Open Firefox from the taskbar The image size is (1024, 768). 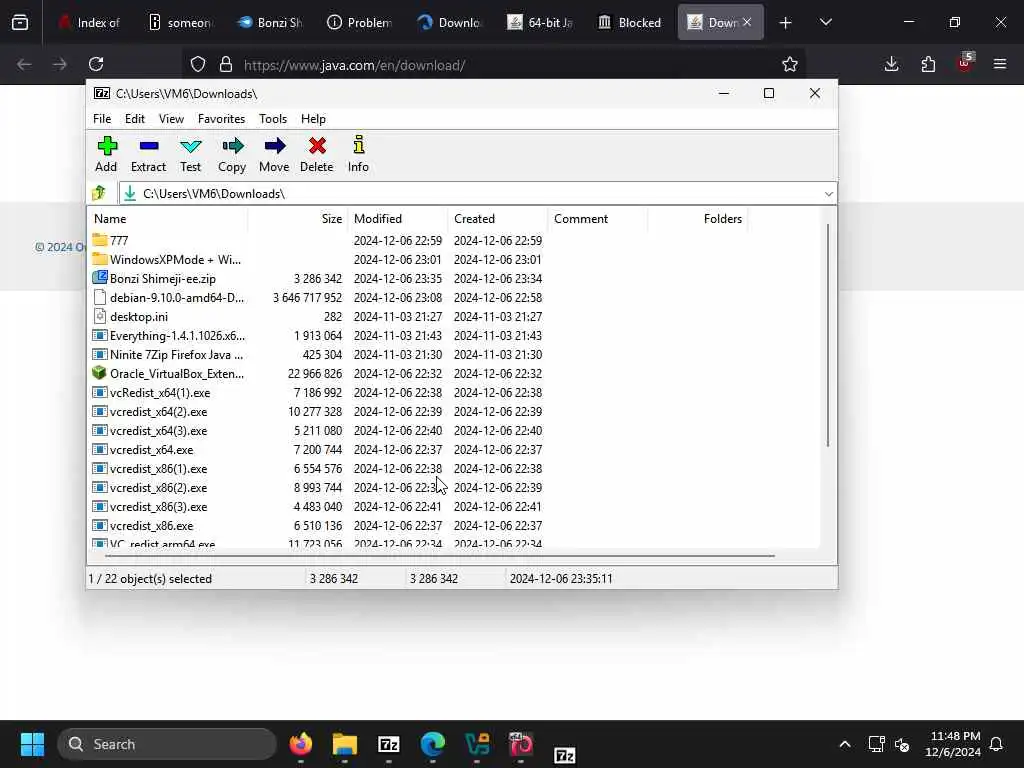click(301, 744)
